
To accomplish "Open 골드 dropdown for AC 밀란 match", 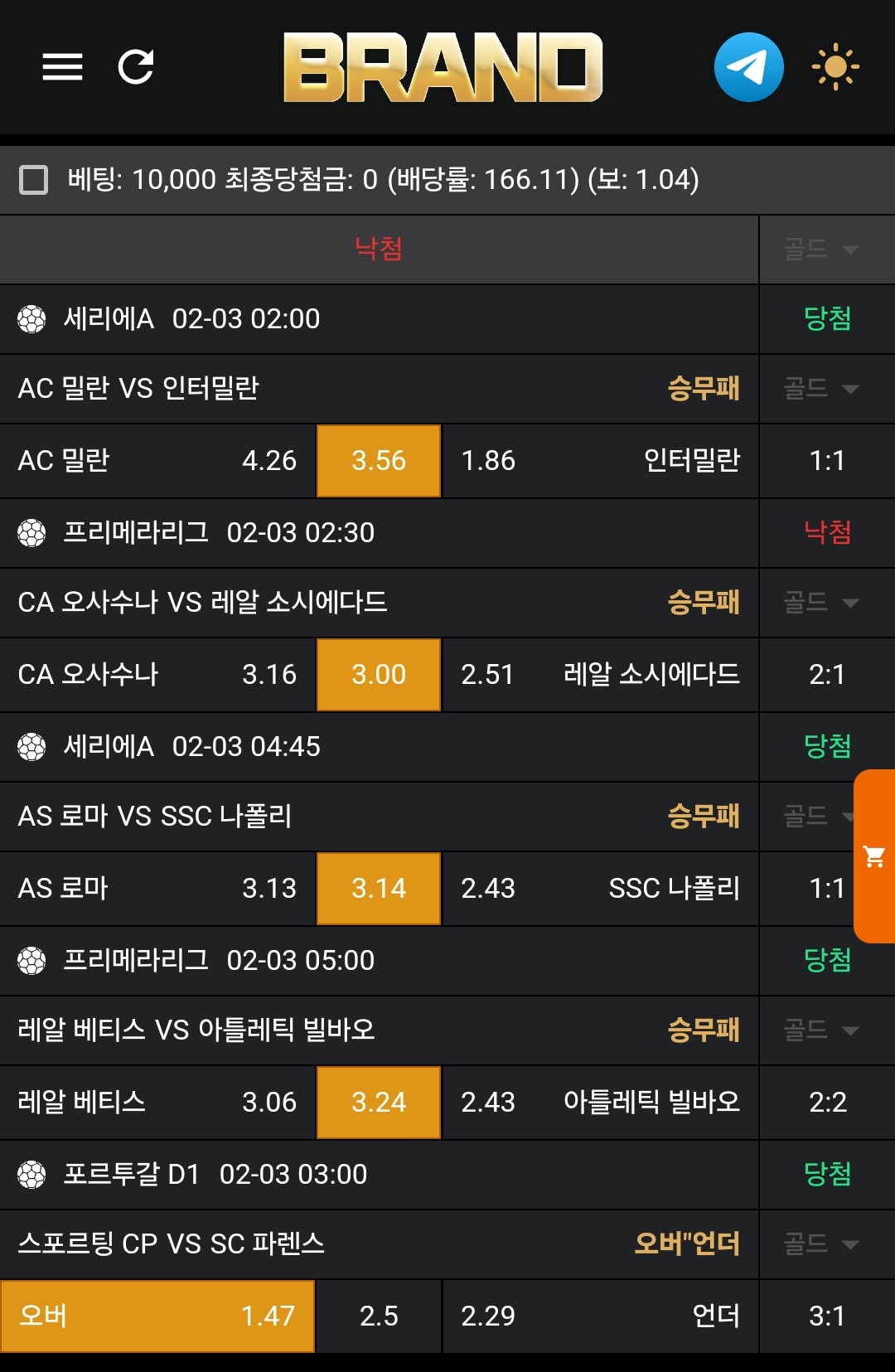I will click(820, 388).
